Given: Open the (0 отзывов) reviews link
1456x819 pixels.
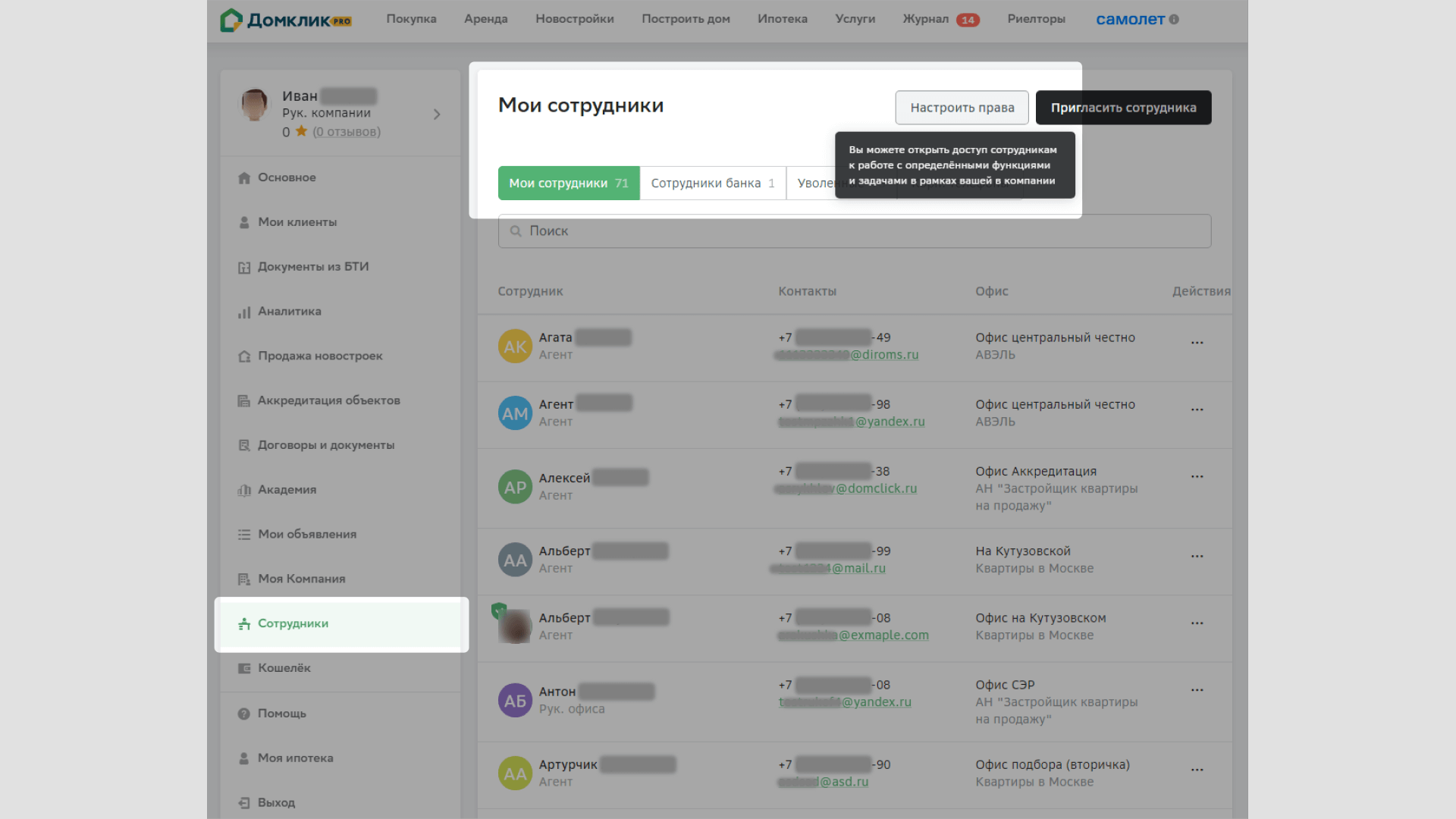Looking at the screenshot, I should coord(347,132).
